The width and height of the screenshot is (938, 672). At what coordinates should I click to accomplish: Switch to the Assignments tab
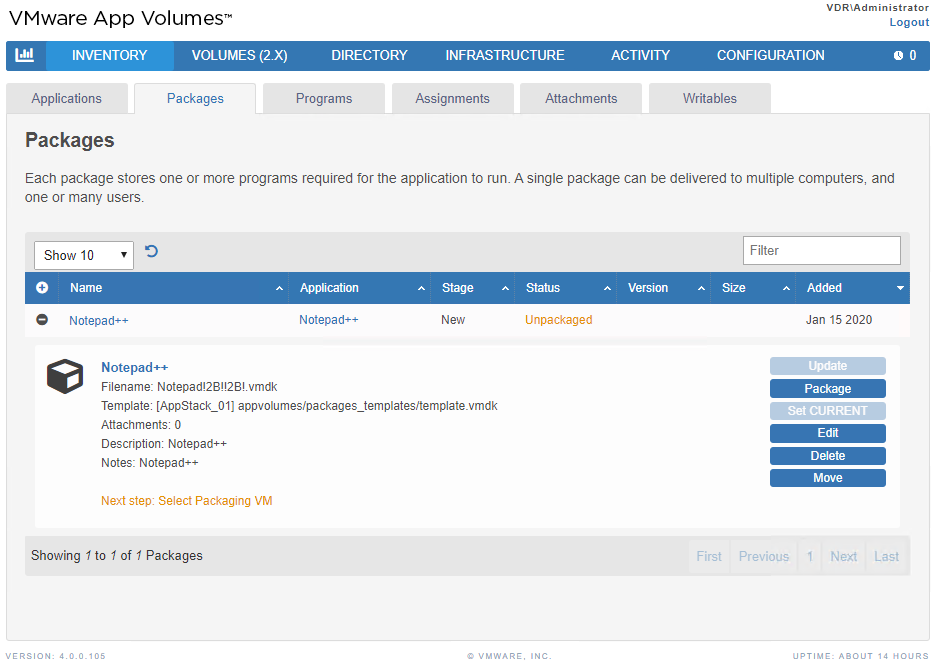point(452,99)
